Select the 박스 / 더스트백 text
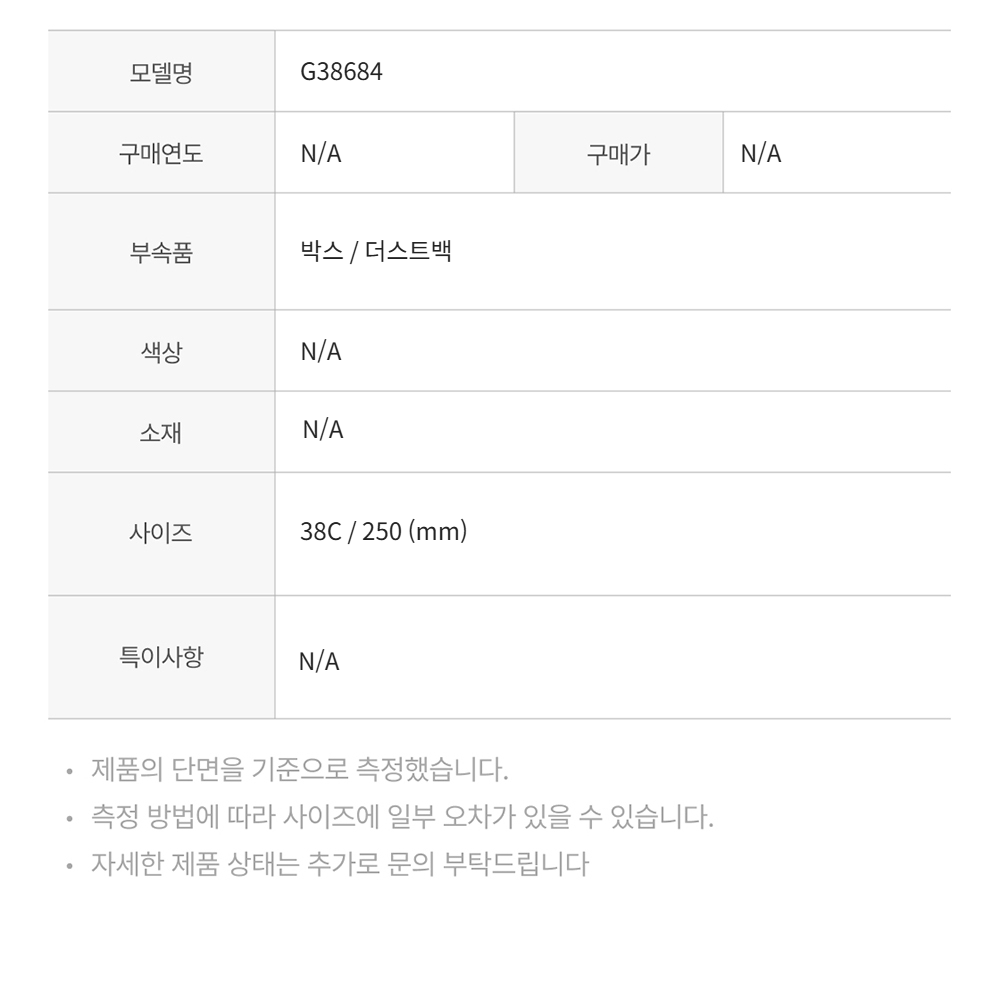Screen dimensions: 1000x1000 [376, 251]
